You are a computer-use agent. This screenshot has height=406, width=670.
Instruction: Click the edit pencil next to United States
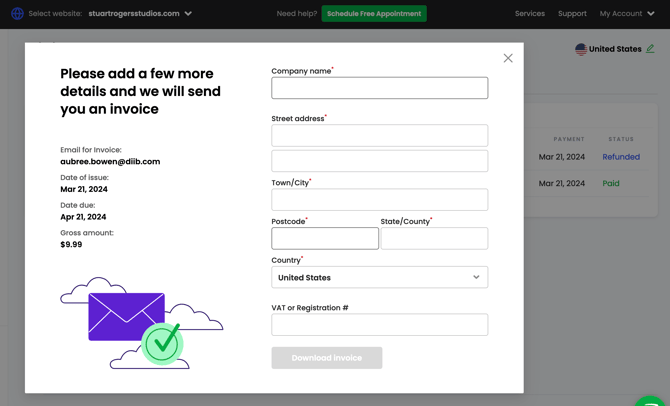coord(651,49)
